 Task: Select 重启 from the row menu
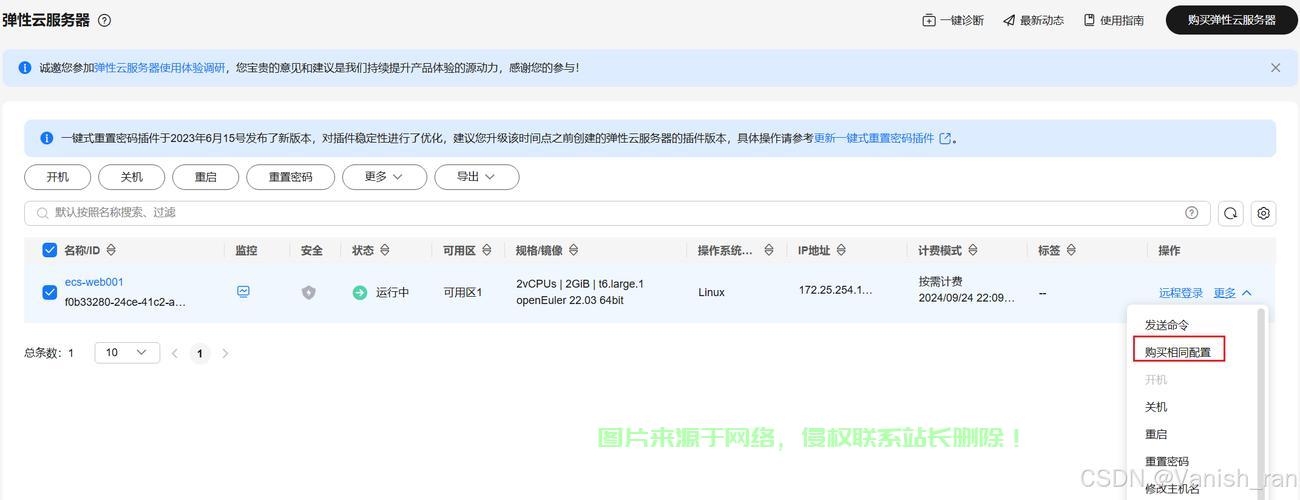(x=1156, y=434)
